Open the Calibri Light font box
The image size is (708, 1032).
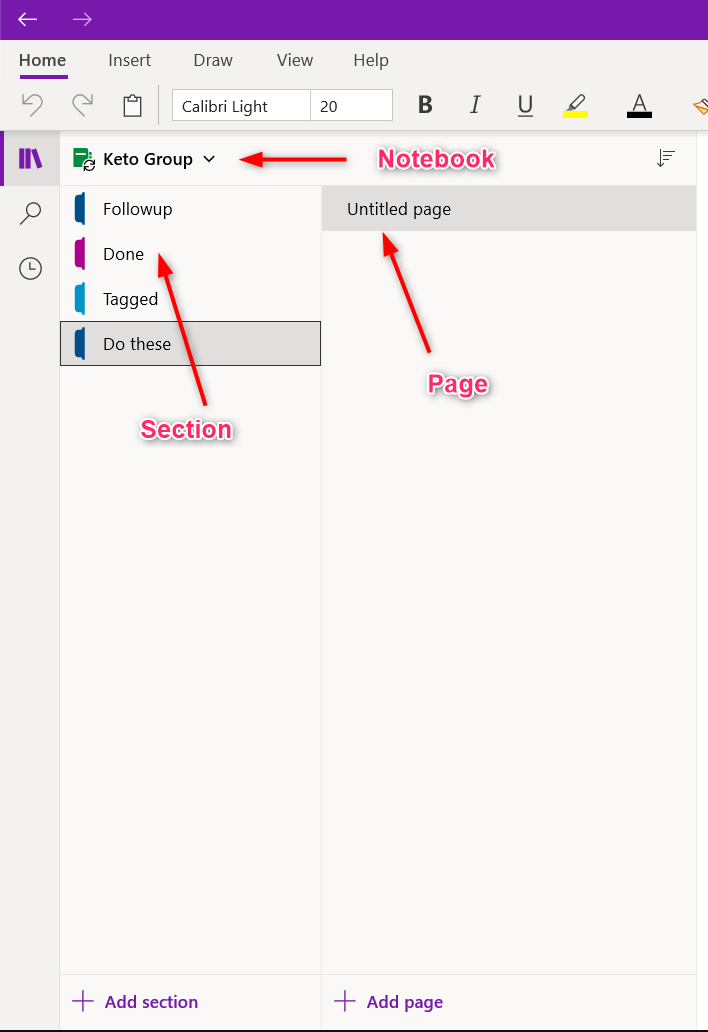point(241,105)
